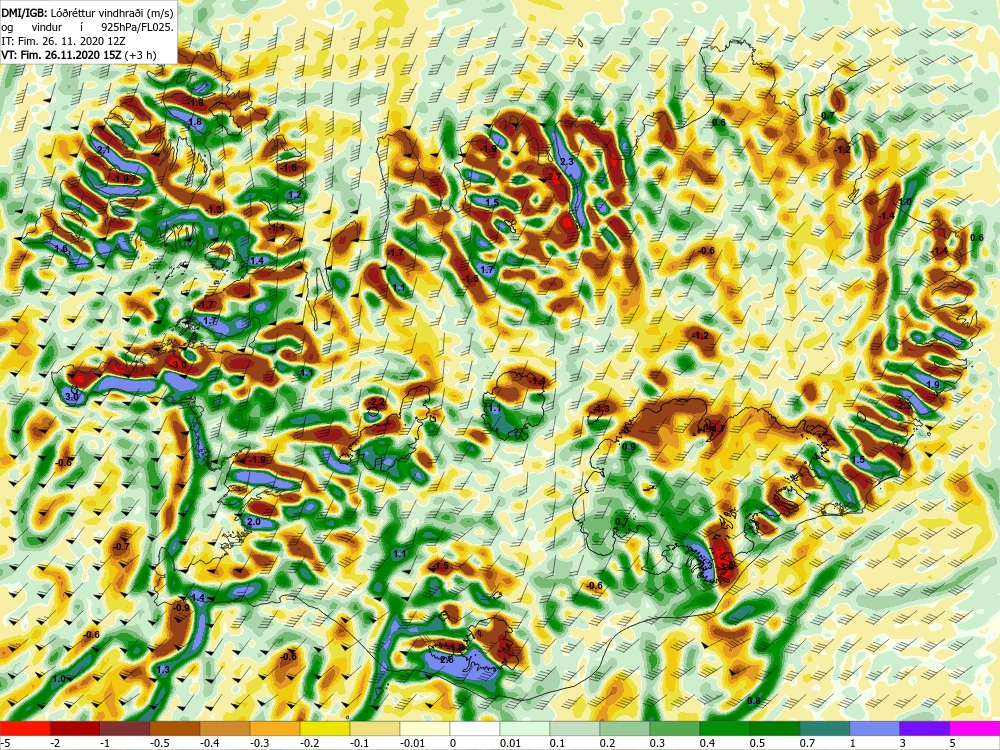
Task: Click the legend label "-0.01"
Action: coord(411,743)
